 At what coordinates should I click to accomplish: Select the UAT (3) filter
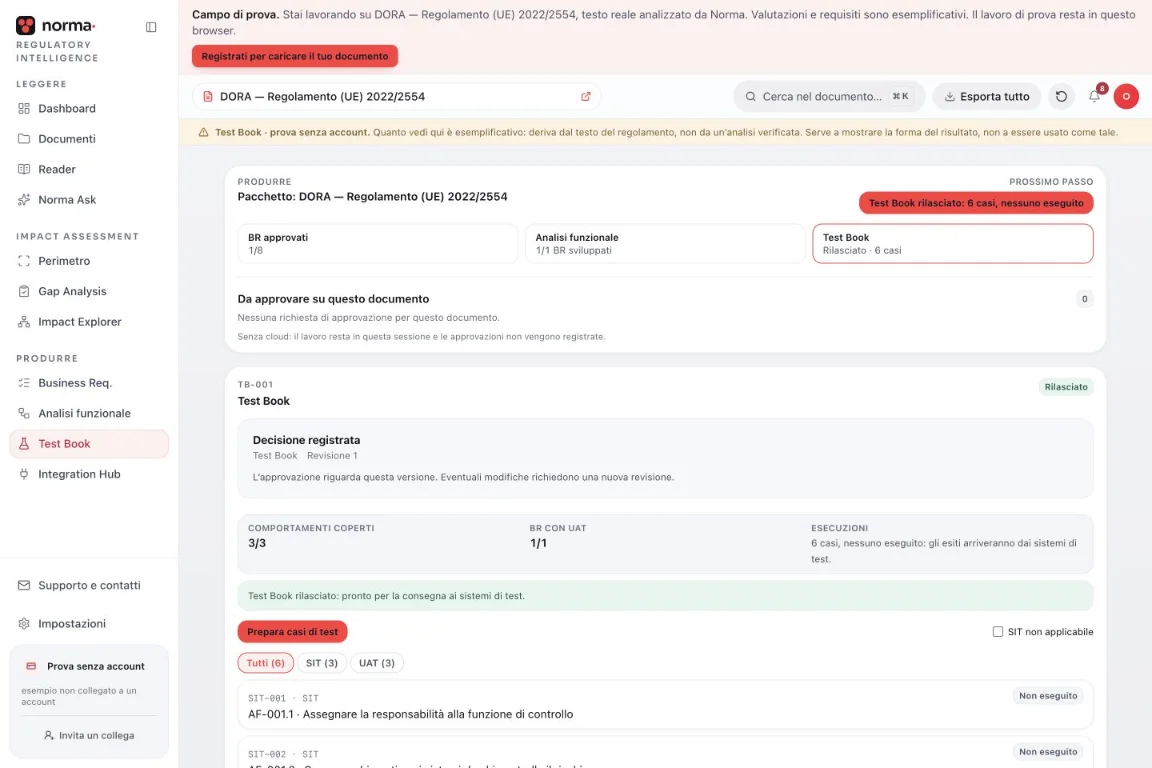point(376,663)
